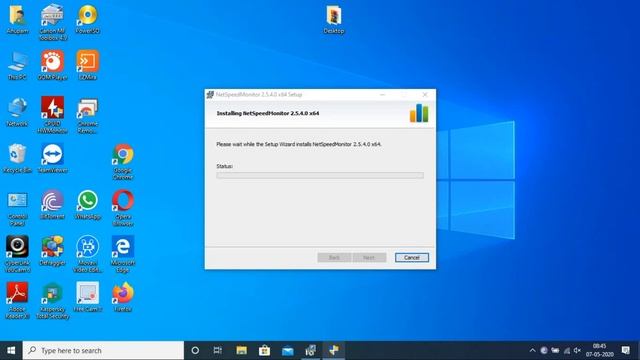Open Control Panel desktop icon
The image size is (640, 360).
coord(17,208)
